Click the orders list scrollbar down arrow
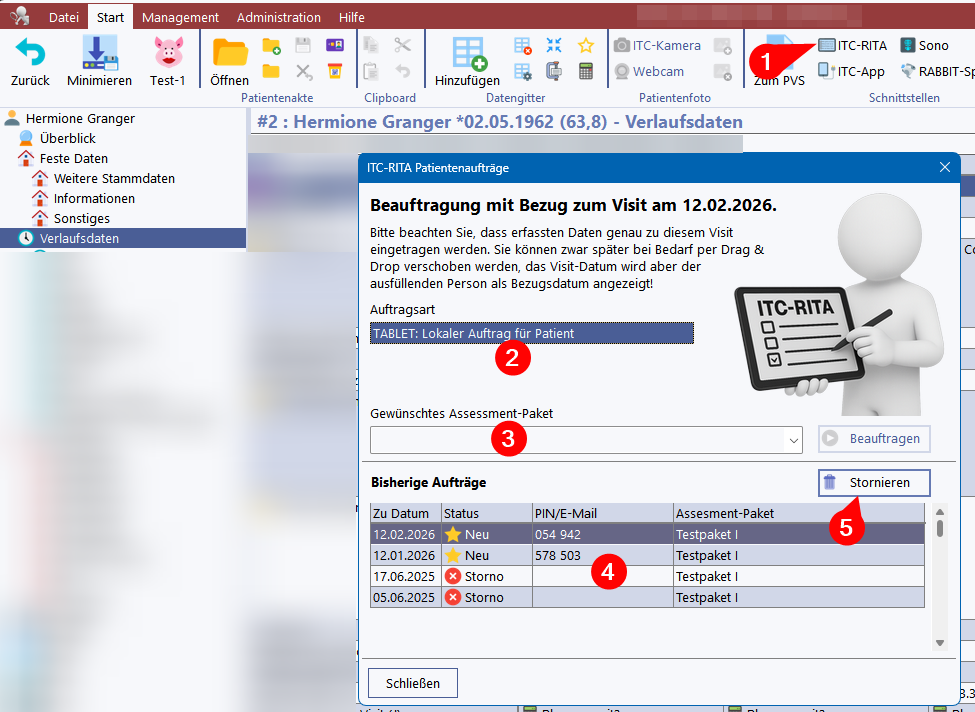This screenshot has width=975, height=712. pyautogui.click(x=939, y=642)
